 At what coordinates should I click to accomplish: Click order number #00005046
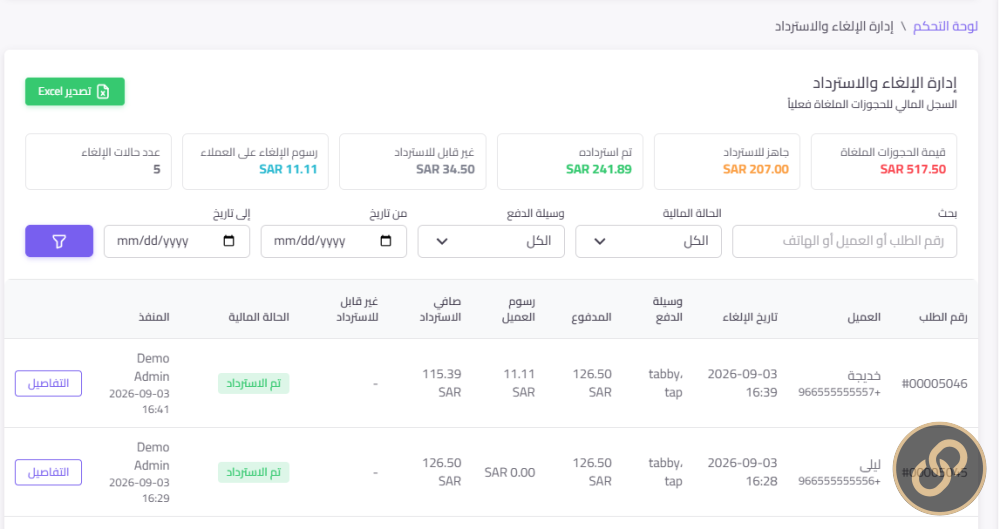pos(934,384)
